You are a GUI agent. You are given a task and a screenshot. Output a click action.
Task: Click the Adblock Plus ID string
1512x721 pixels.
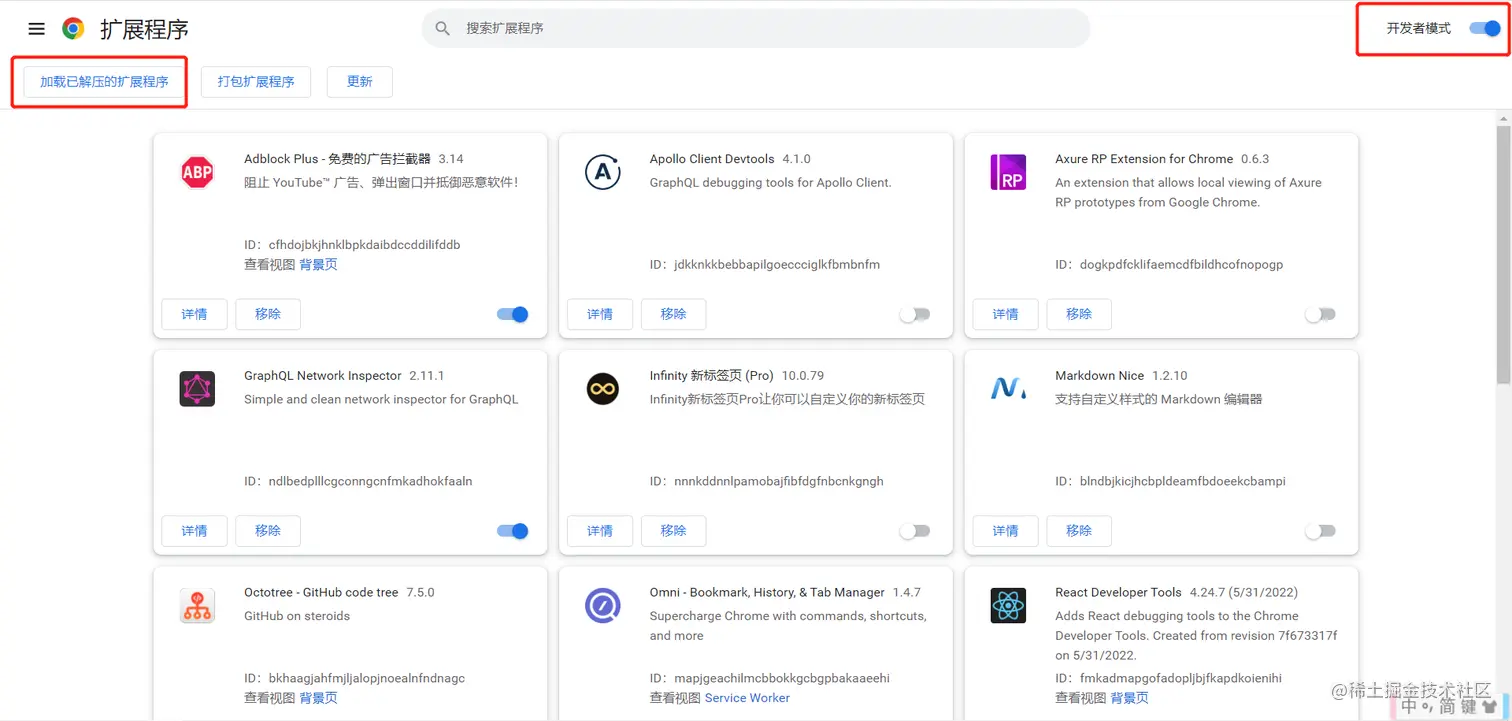[365, 245]
